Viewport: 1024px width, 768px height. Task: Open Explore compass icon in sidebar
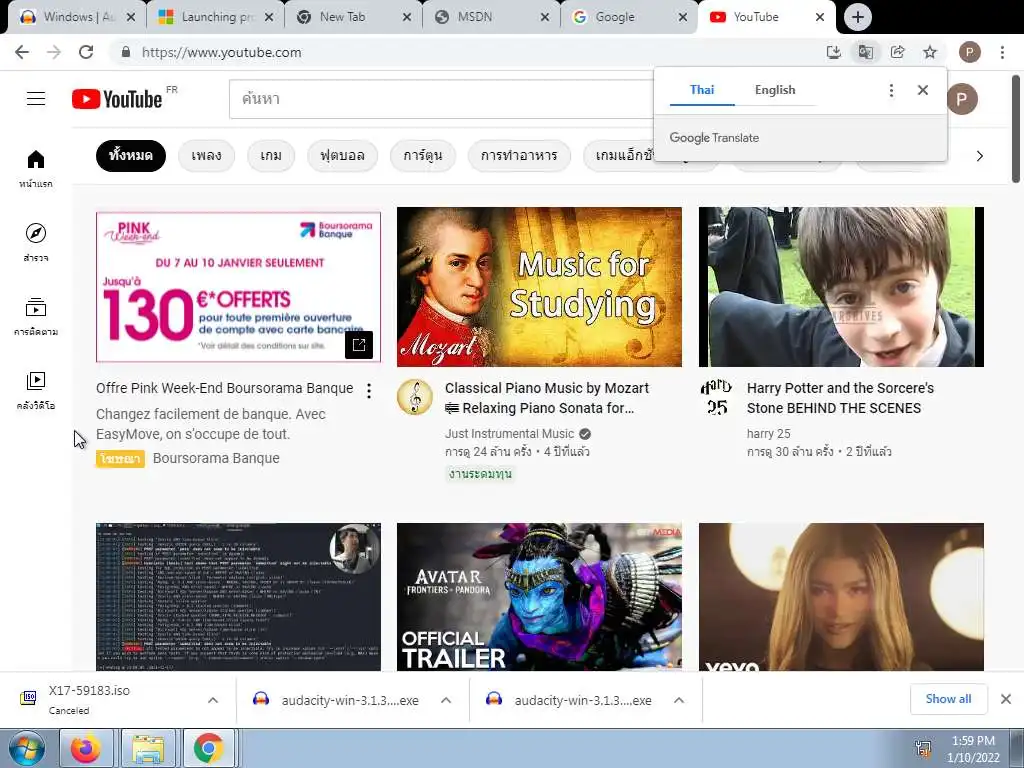(x=36, y=242)
